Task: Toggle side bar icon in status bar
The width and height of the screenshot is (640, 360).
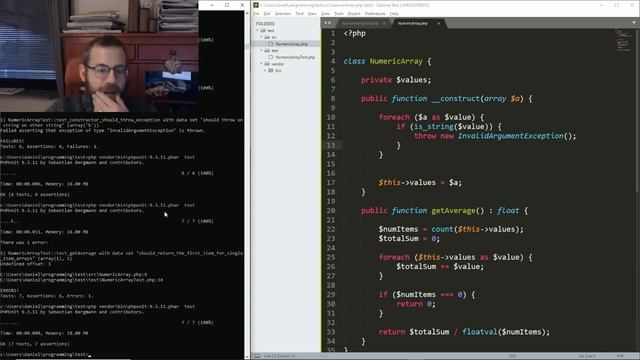Action: pos(257,356)
